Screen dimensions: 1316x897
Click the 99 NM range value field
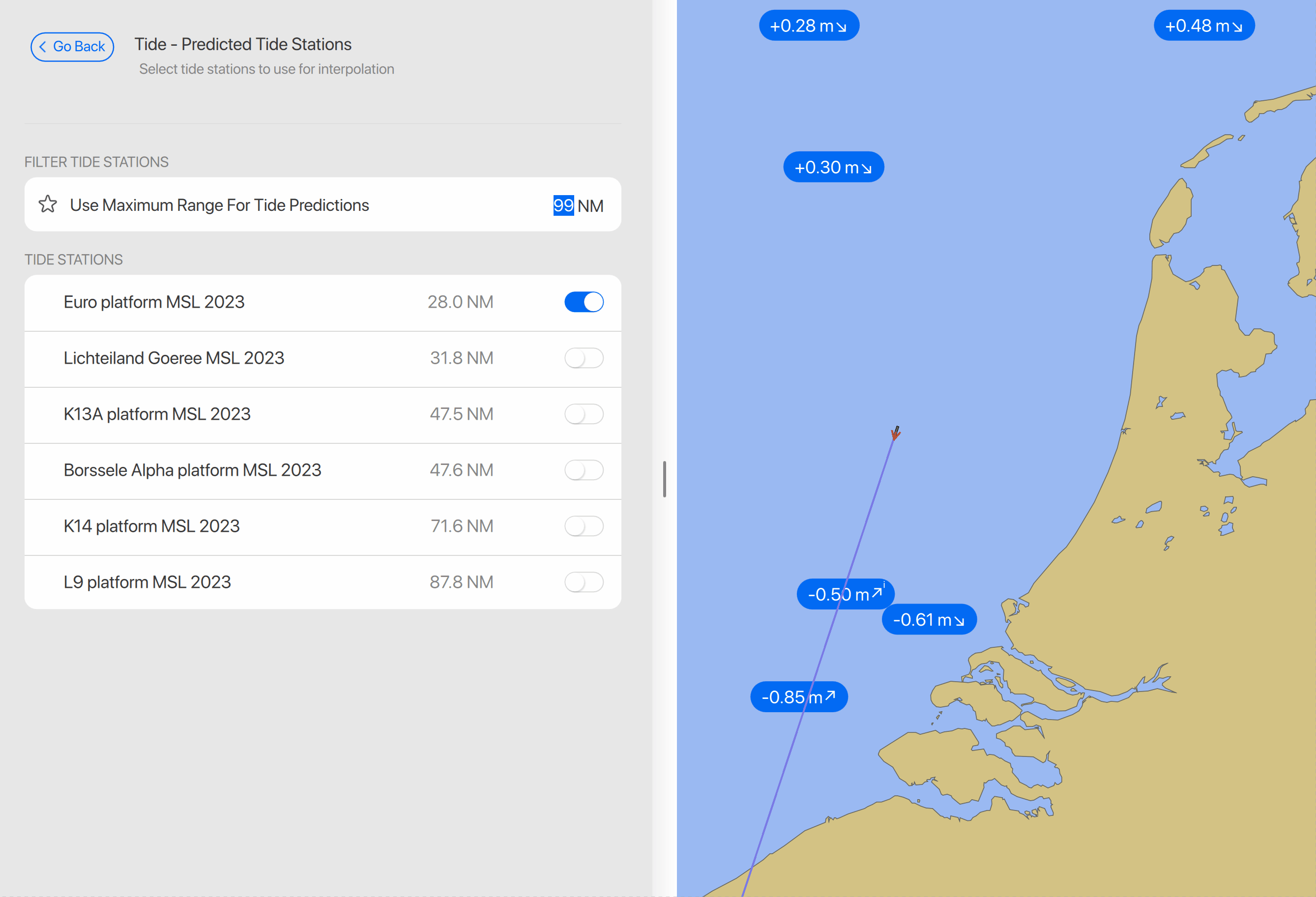(x=563, y=205)
